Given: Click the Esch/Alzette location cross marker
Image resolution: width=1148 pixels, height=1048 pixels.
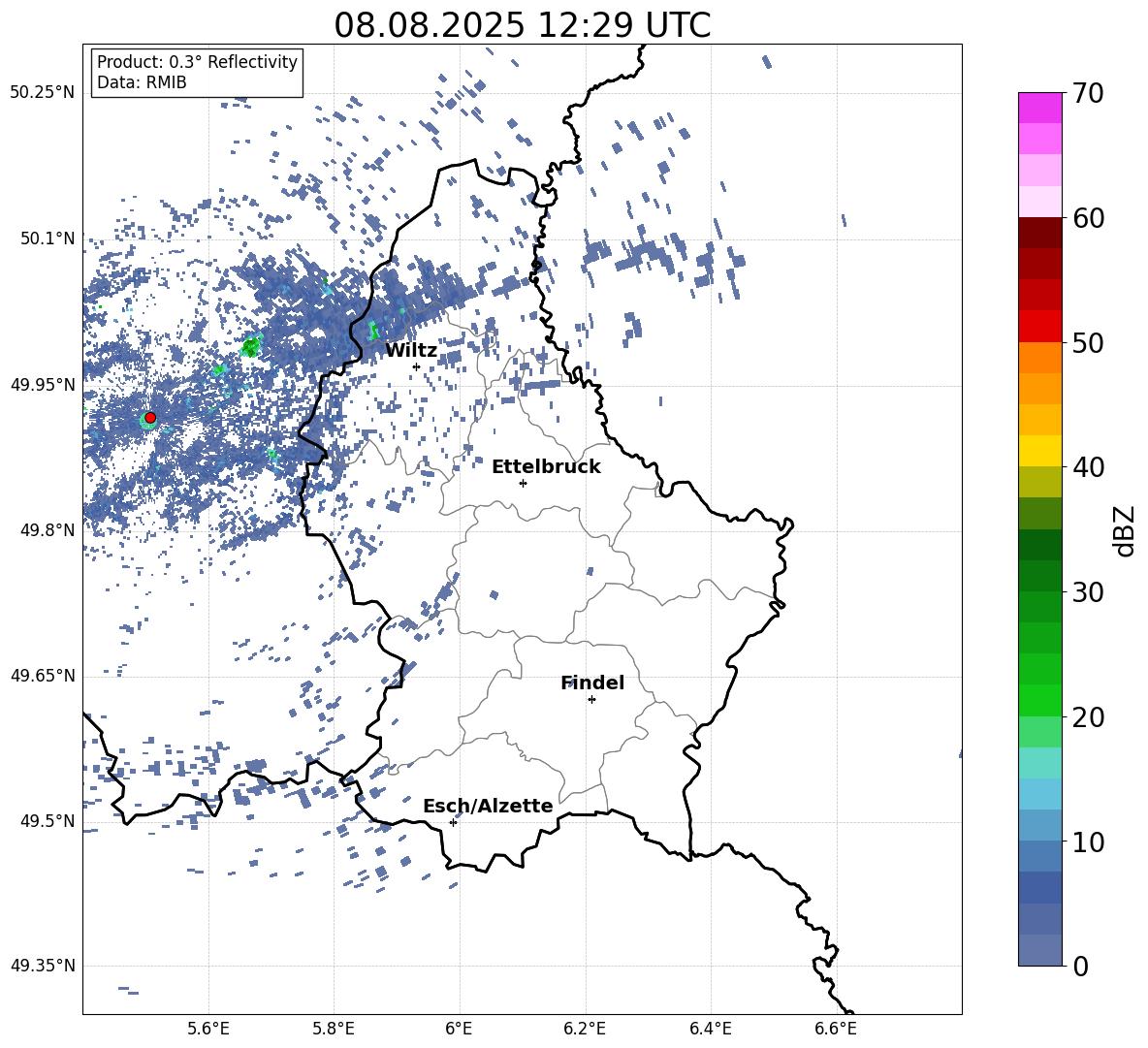Looking at the screenshot, I should (x=453, y=822).
